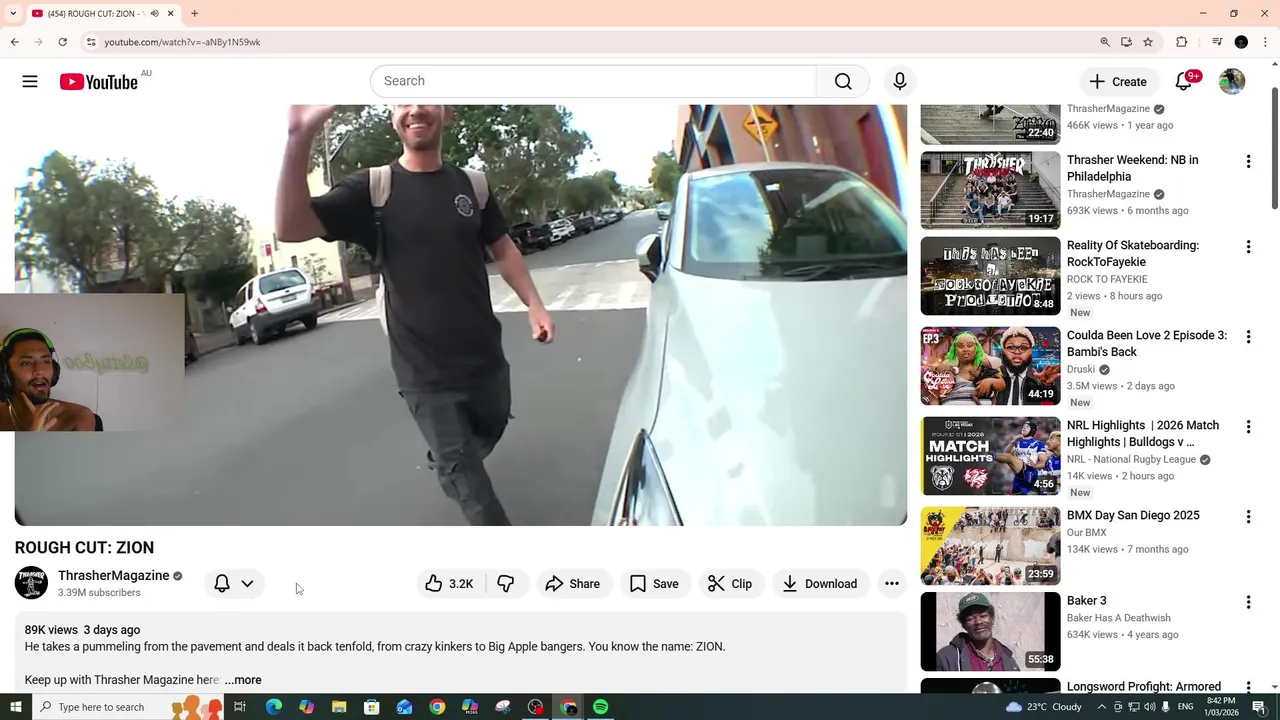This screenshot has height=720, width=1280.
Task: Download this video
Action: click(x=819, y=584)
